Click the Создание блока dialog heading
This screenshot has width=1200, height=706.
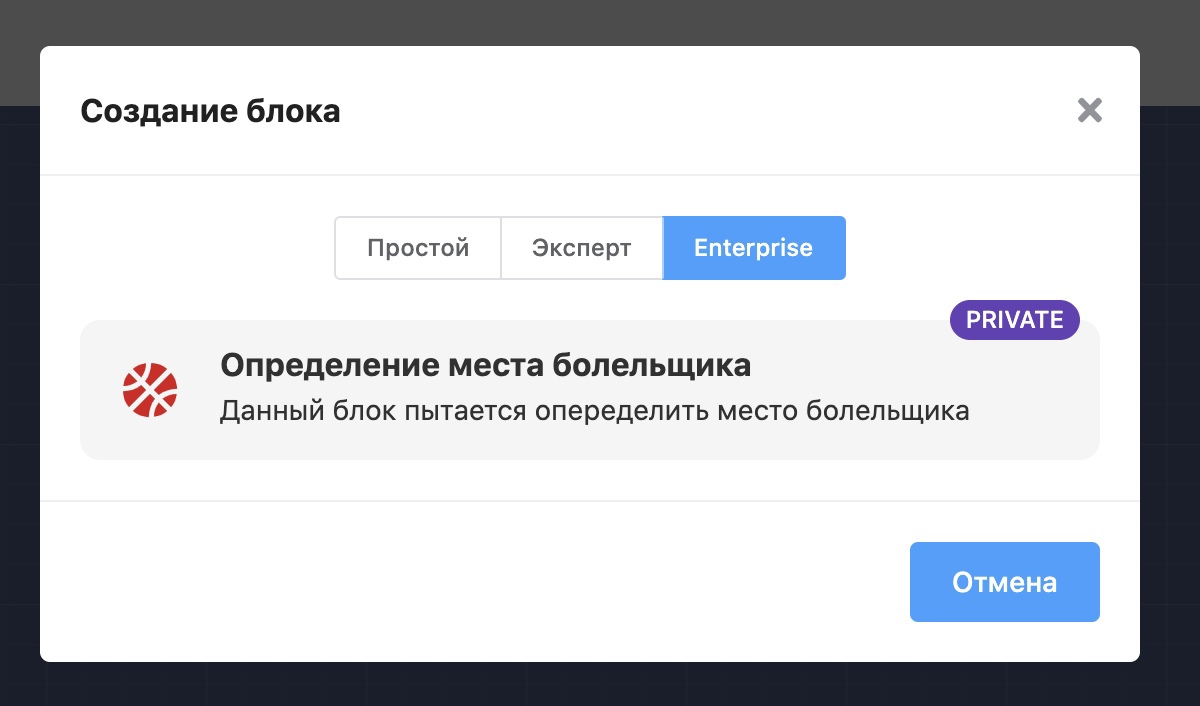pos(210,111)
